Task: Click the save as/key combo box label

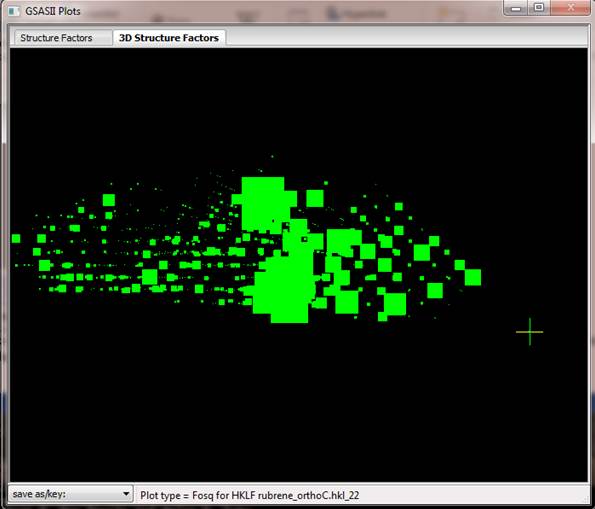Action: tap(39, 494)
